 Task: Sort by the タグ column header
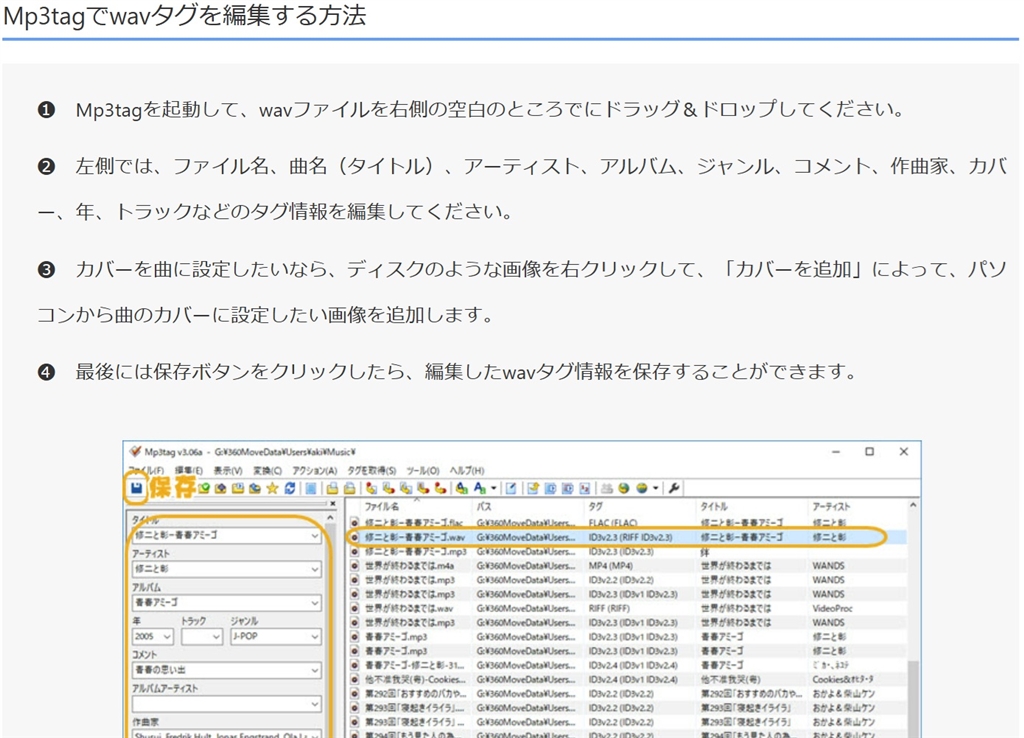pos(596,507)
